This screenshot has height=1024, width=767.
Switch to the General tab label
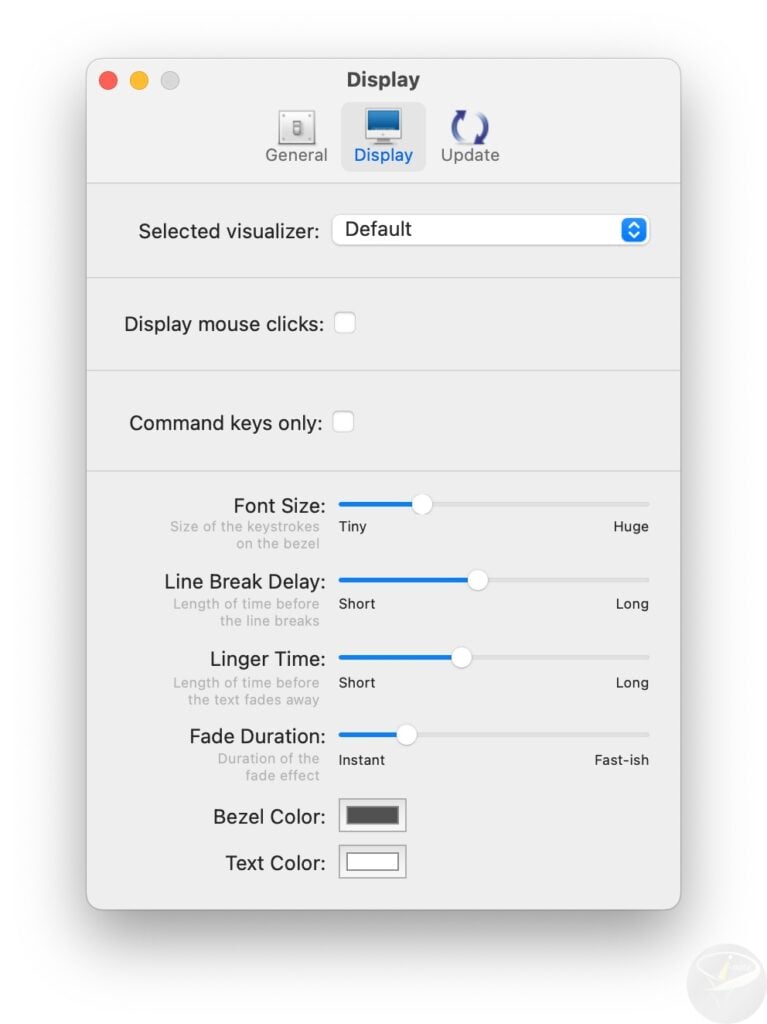(x=296, y=155)
